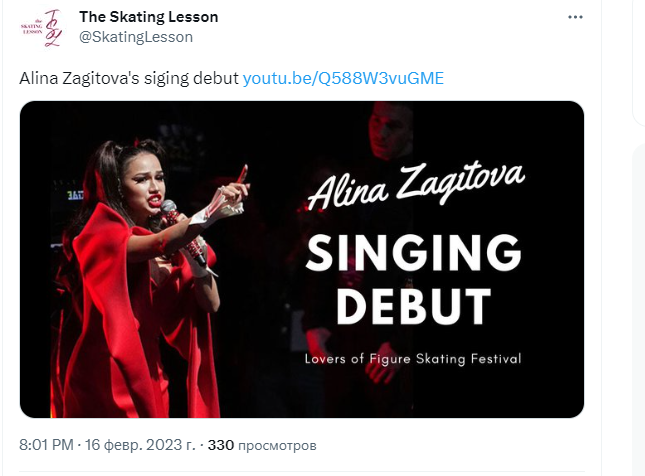This screenshot has height=476, width=645.
Task: Open the youtu.be/Q588W3vuGME link
Action: coord(343,78)
